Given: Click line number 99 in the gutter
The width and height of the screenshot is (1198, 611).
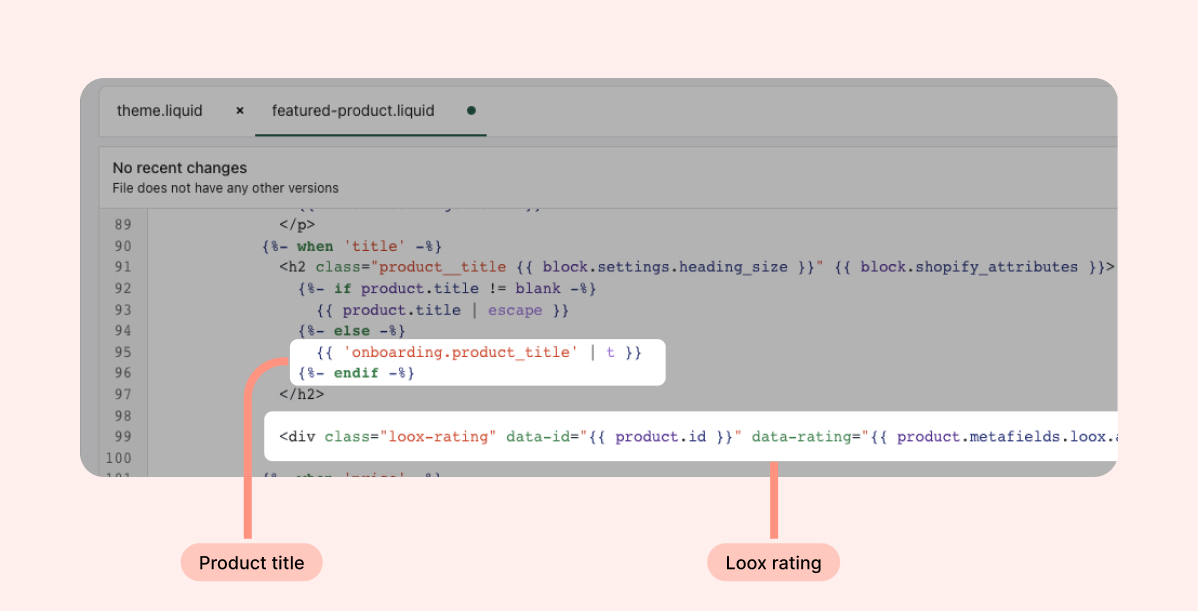Looking at the screenshot, I should point(123,436).
